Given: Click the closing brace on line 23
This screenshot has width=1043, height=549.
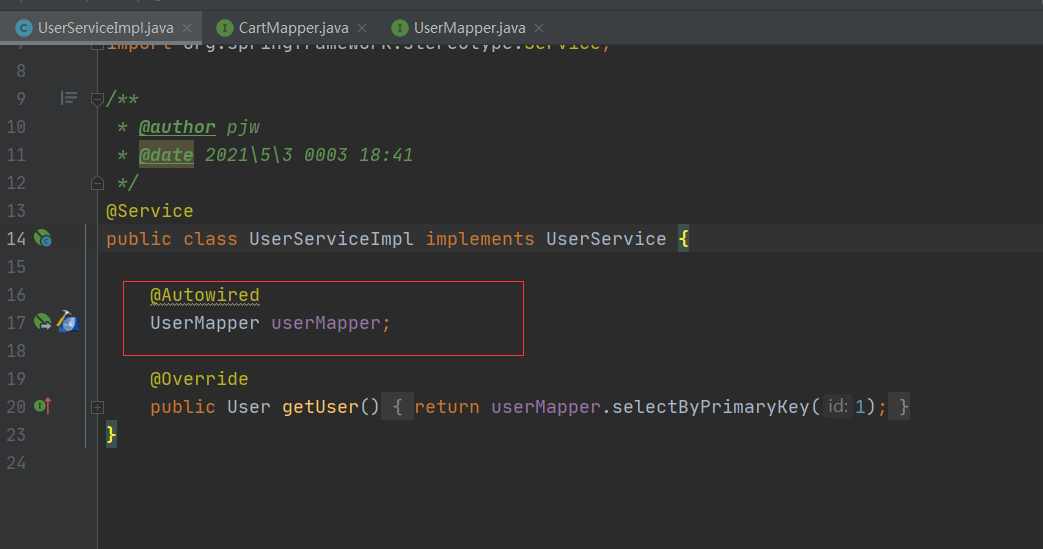Looking at the screenshot, I should (111, 435).
